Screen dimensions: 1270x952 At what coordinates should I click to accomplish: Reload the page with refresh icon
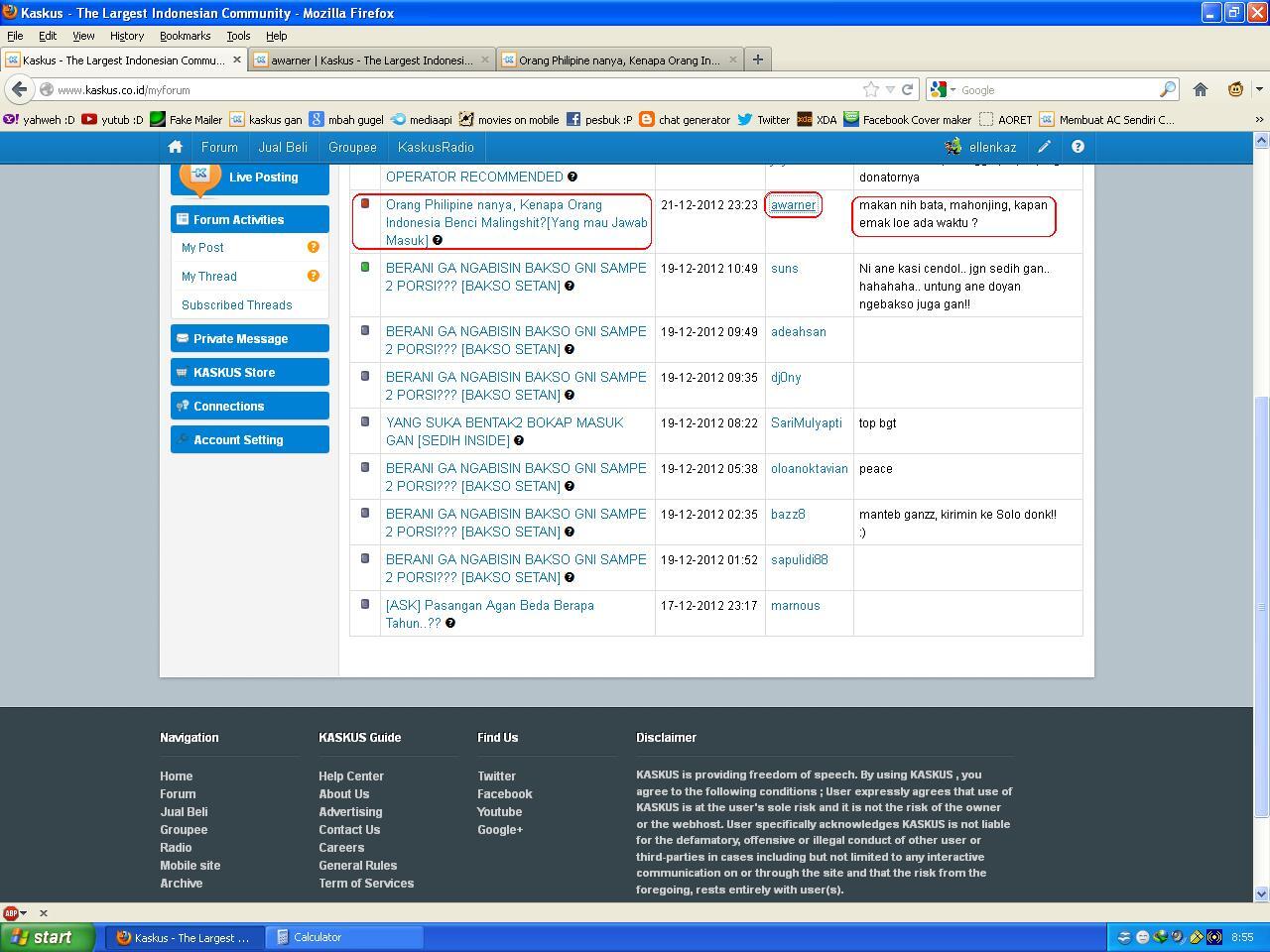[907, 89]
